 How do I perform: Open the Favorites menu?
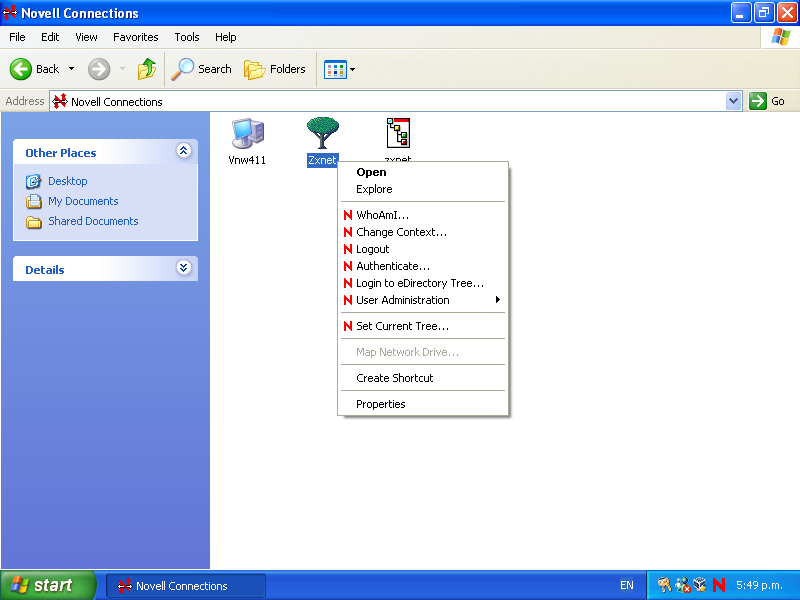(136, 37)
